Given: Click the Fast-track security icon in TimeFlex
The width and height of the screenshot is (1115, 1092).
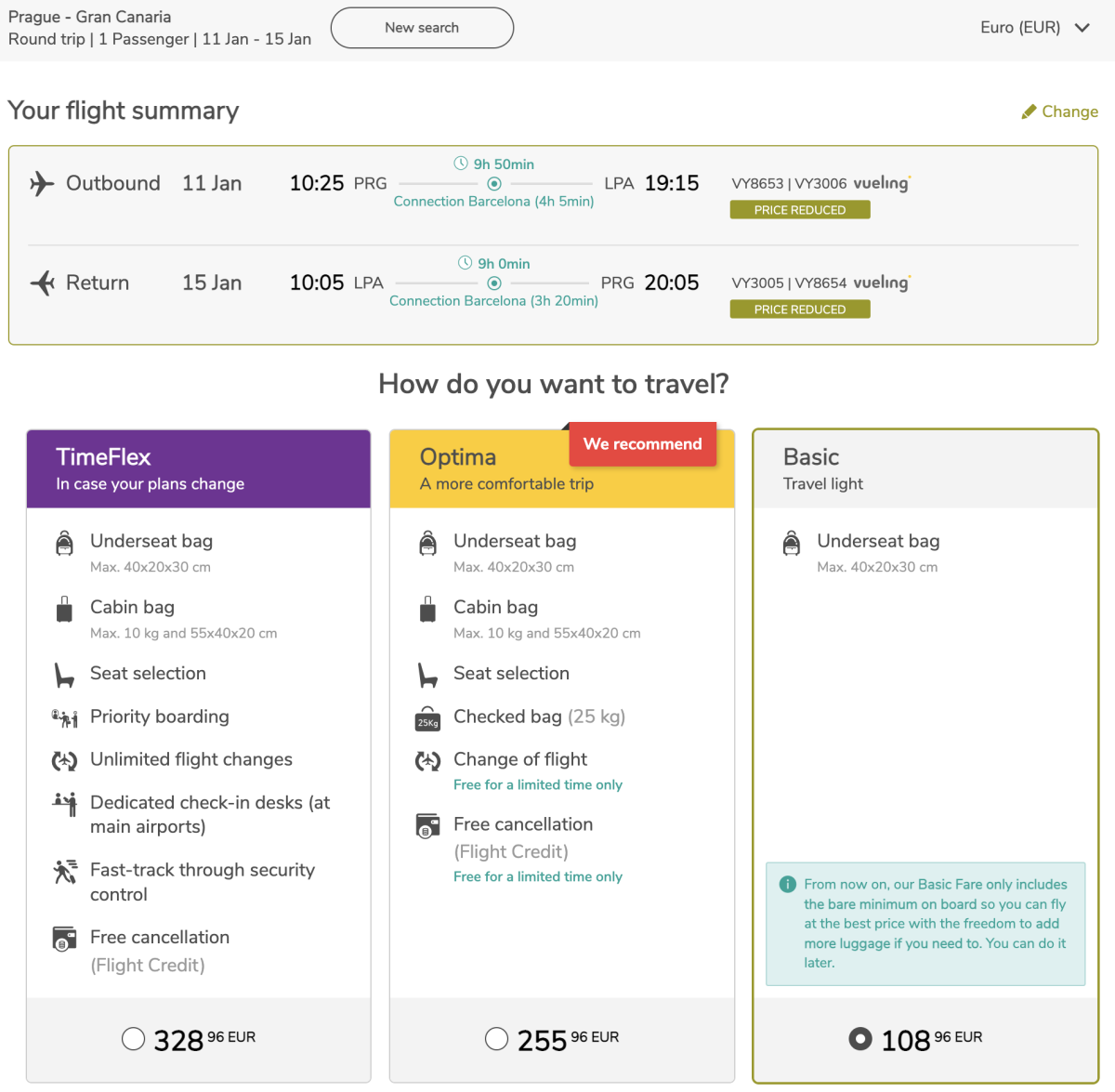Looking at the screenshot, I should point(65,872).
